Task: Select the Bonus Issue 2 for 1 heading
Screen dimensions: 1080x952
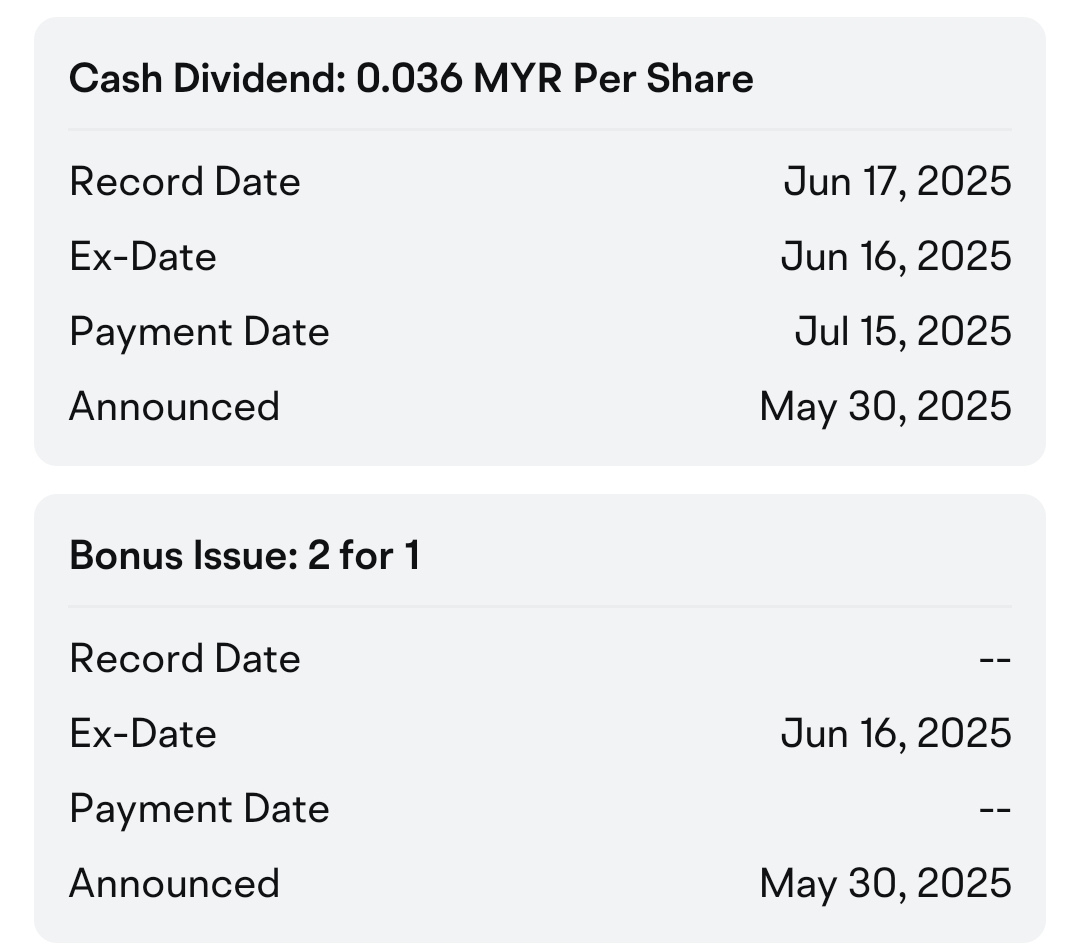Action: point(245,555)
